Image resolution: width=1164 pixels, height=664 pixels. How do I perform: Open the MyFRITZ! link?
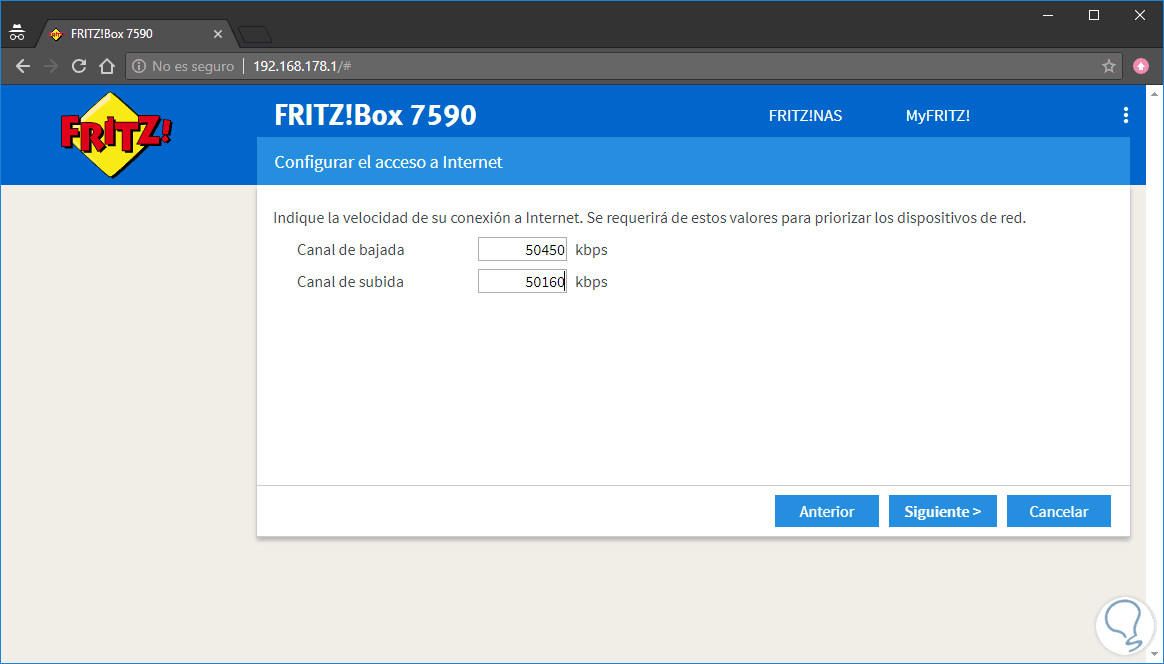pos(938,116)
